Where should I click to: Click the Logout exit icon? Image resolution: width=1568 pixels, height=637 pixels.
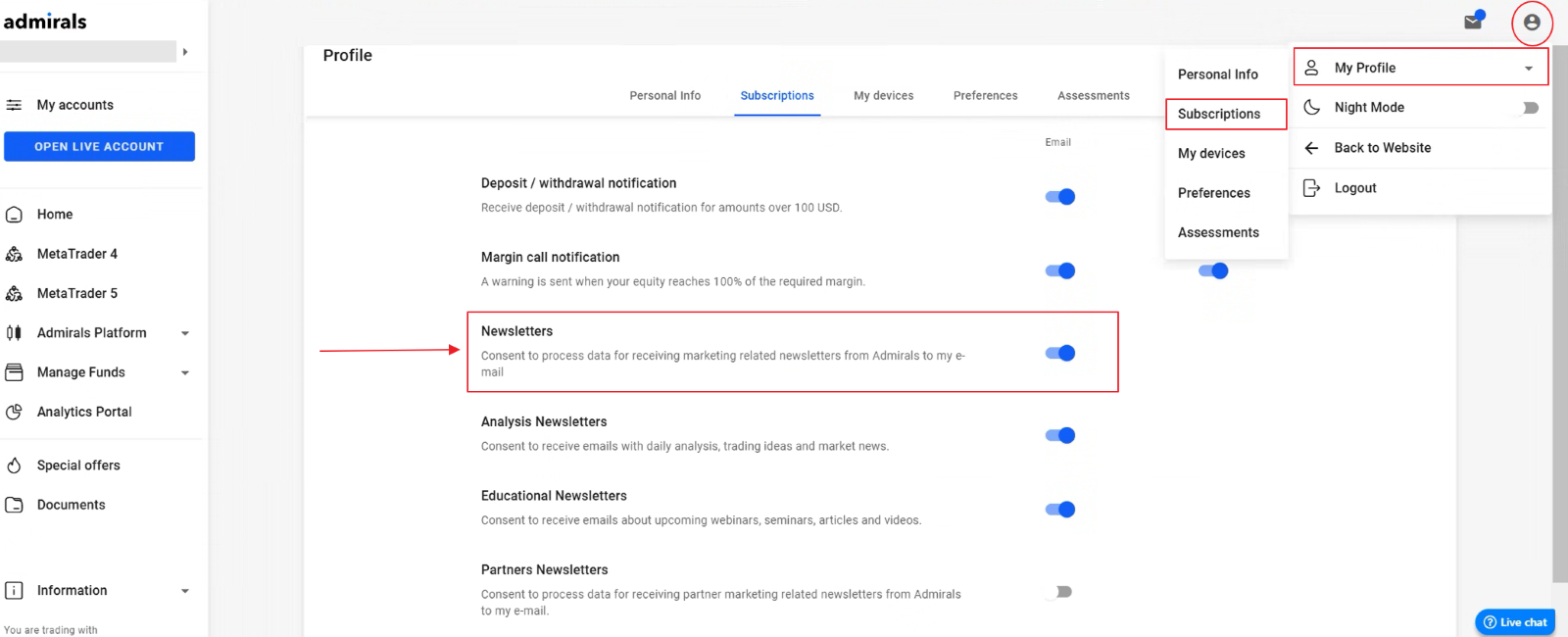(1311, 188)
